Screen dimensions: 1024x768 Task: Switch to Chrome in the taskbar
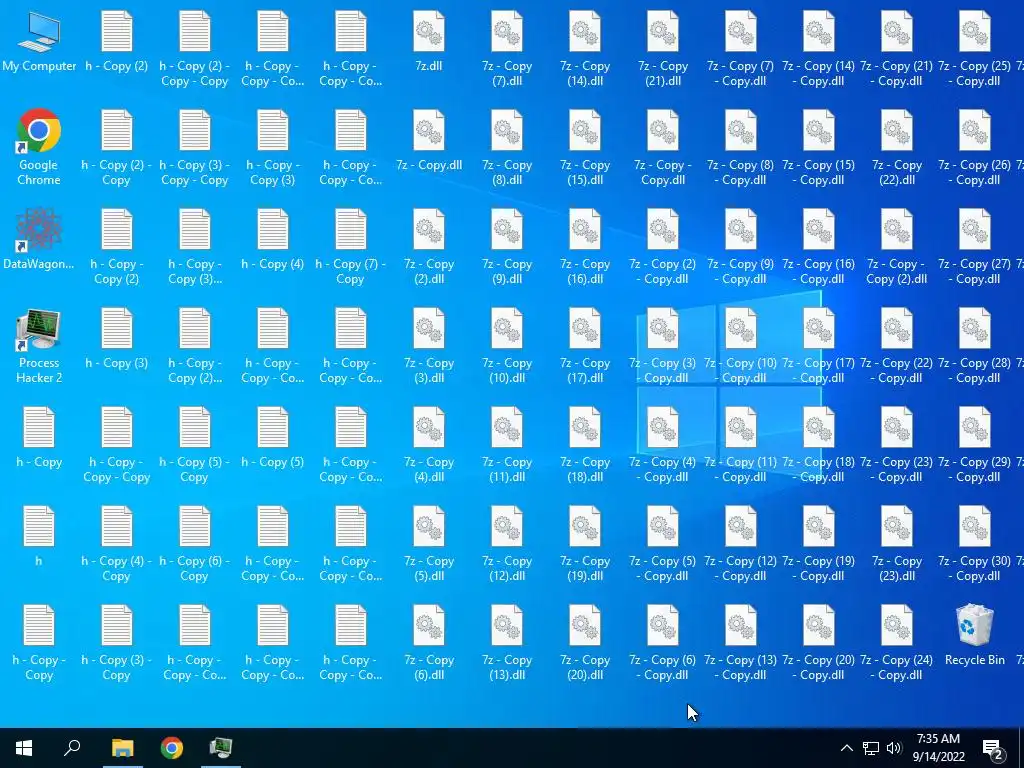172,748
